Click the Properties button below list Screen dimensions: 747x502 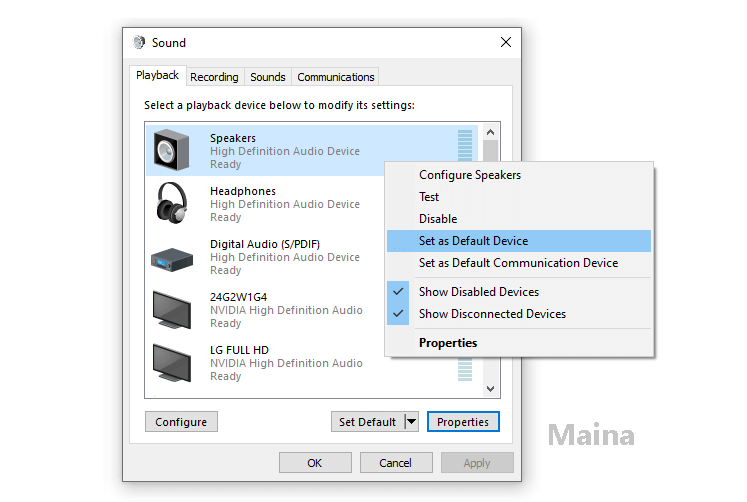pos(463,422)
